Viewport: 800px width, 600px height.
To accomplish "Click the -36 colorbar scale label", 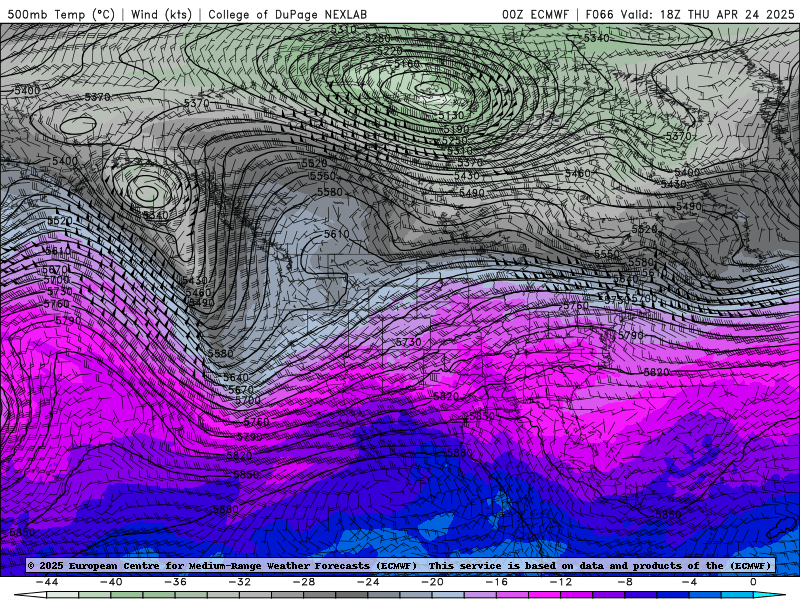I will coord(176,582).
